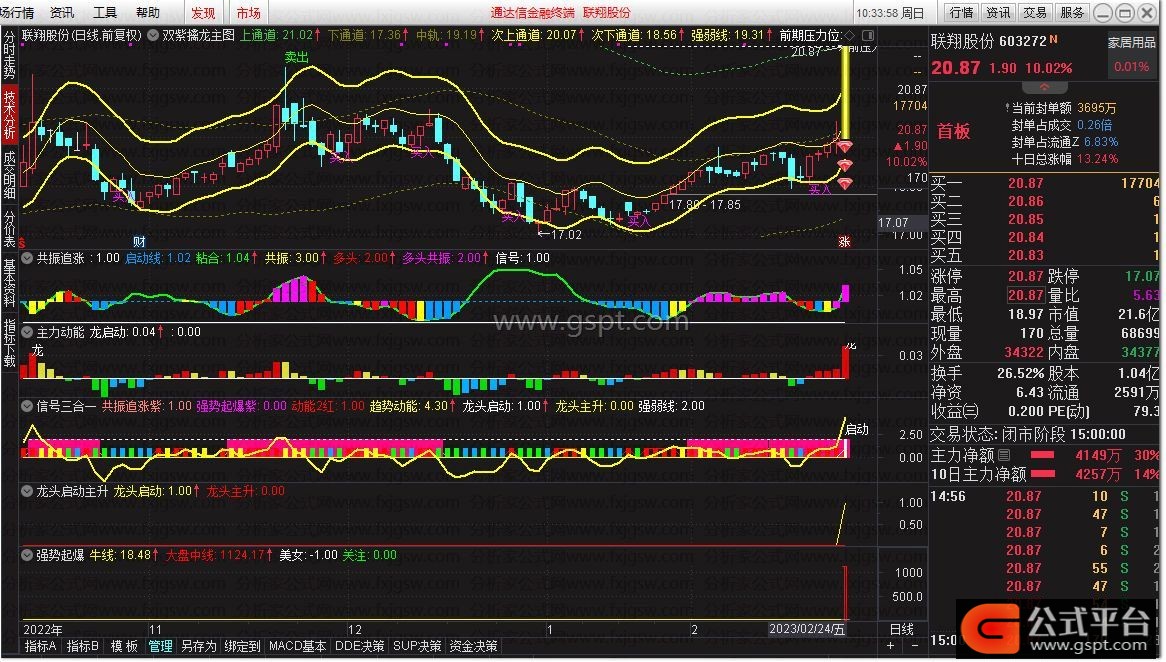Image resolution: width=1166 pixels, height=662 pixels.
Task: Click the 14:56 trade row
Action: pos(1045,496)
